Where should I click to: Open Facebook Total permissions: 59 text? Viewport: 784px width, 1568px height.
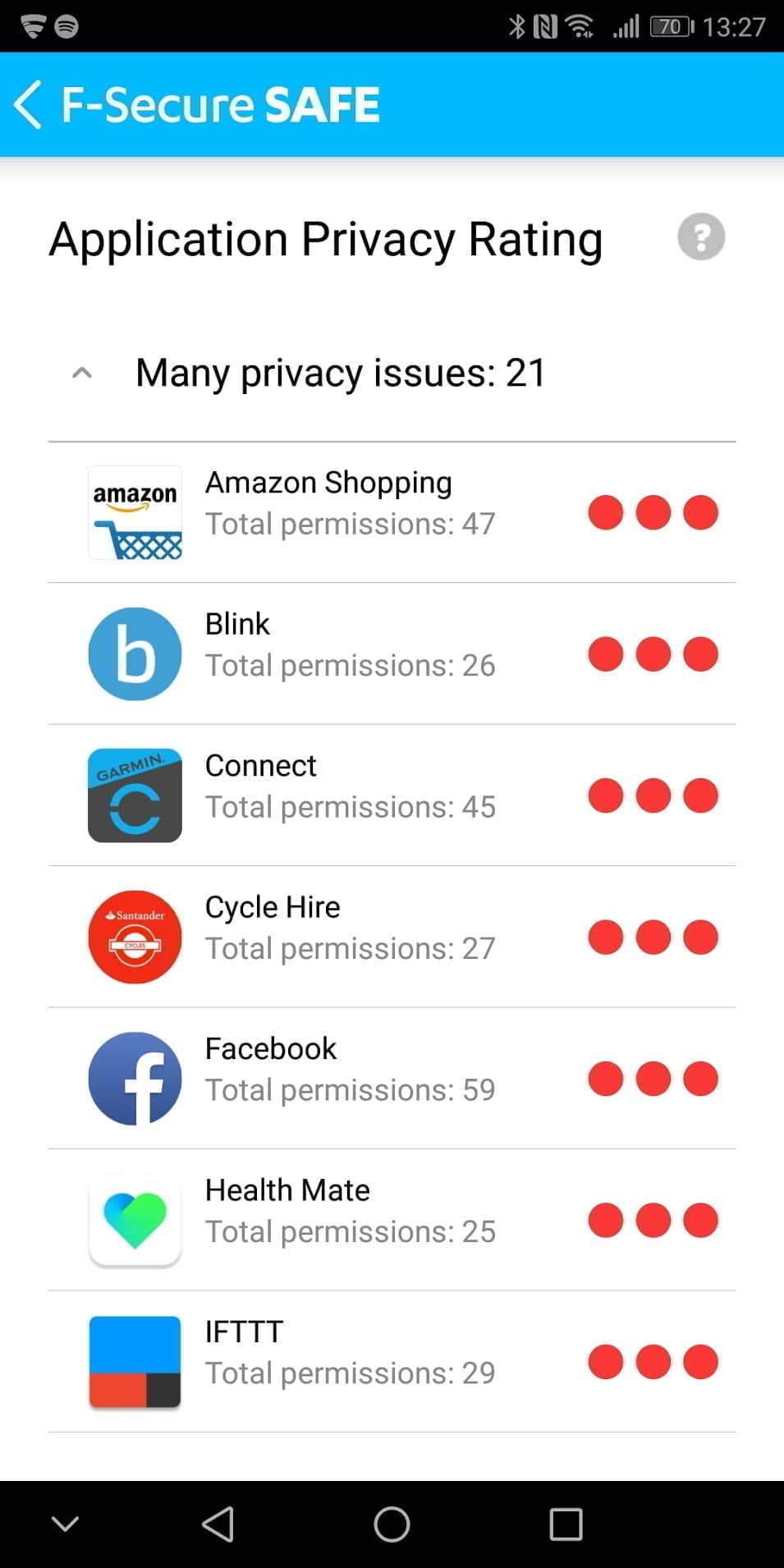(350, 1090)
